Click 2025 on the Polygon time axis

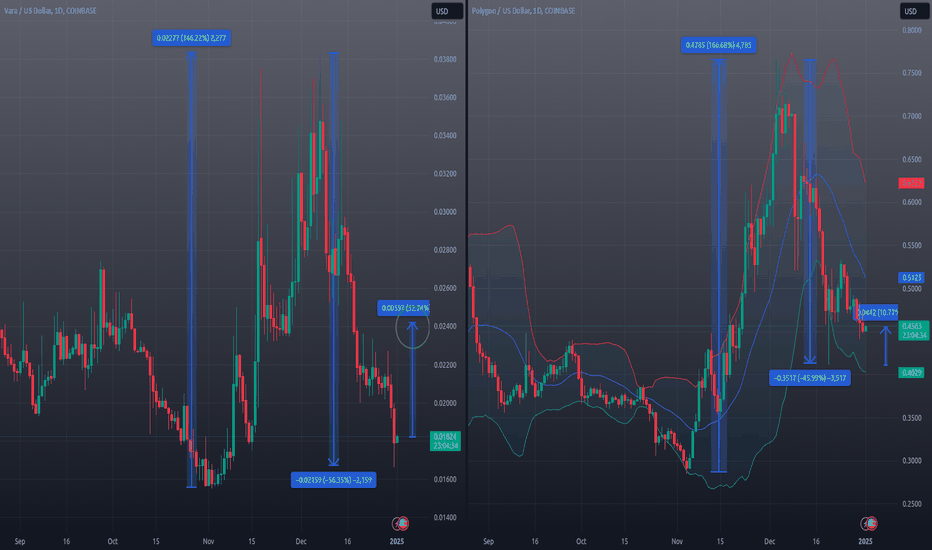pos(865,542)
